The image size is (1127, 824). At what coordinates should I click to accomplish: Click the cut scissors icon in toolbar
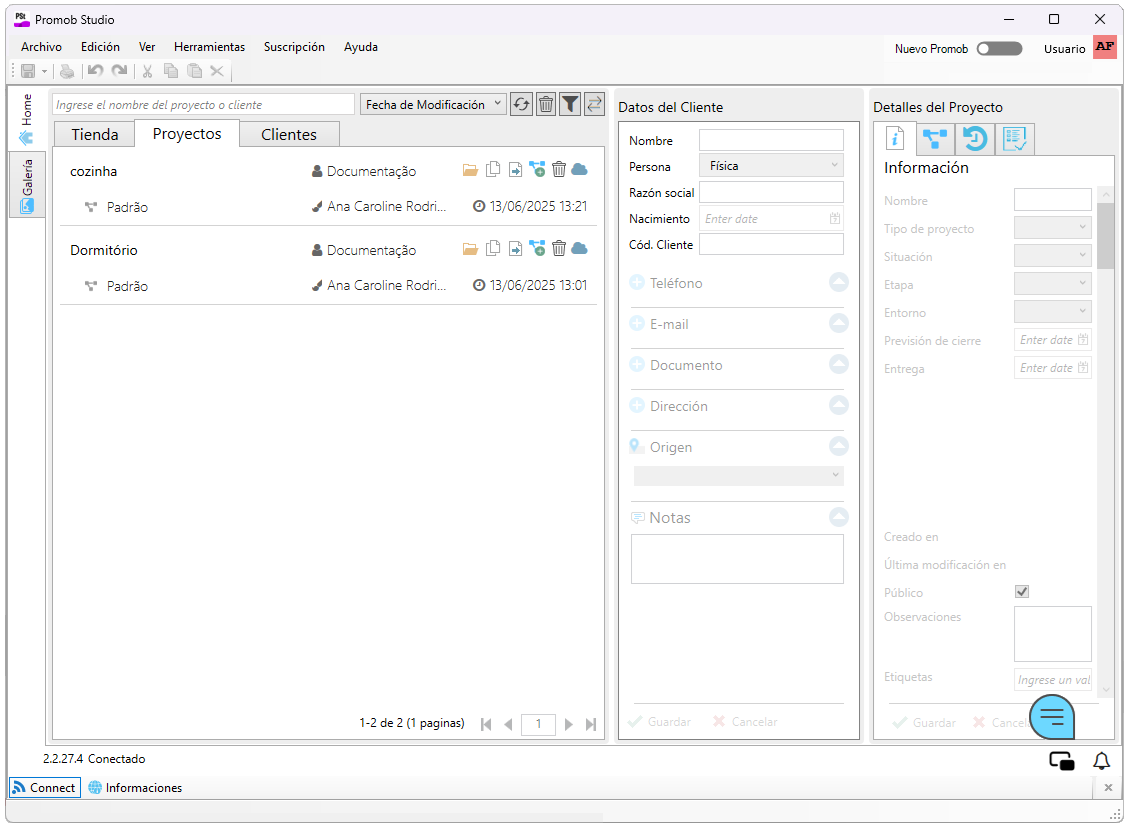coord(147,71)
